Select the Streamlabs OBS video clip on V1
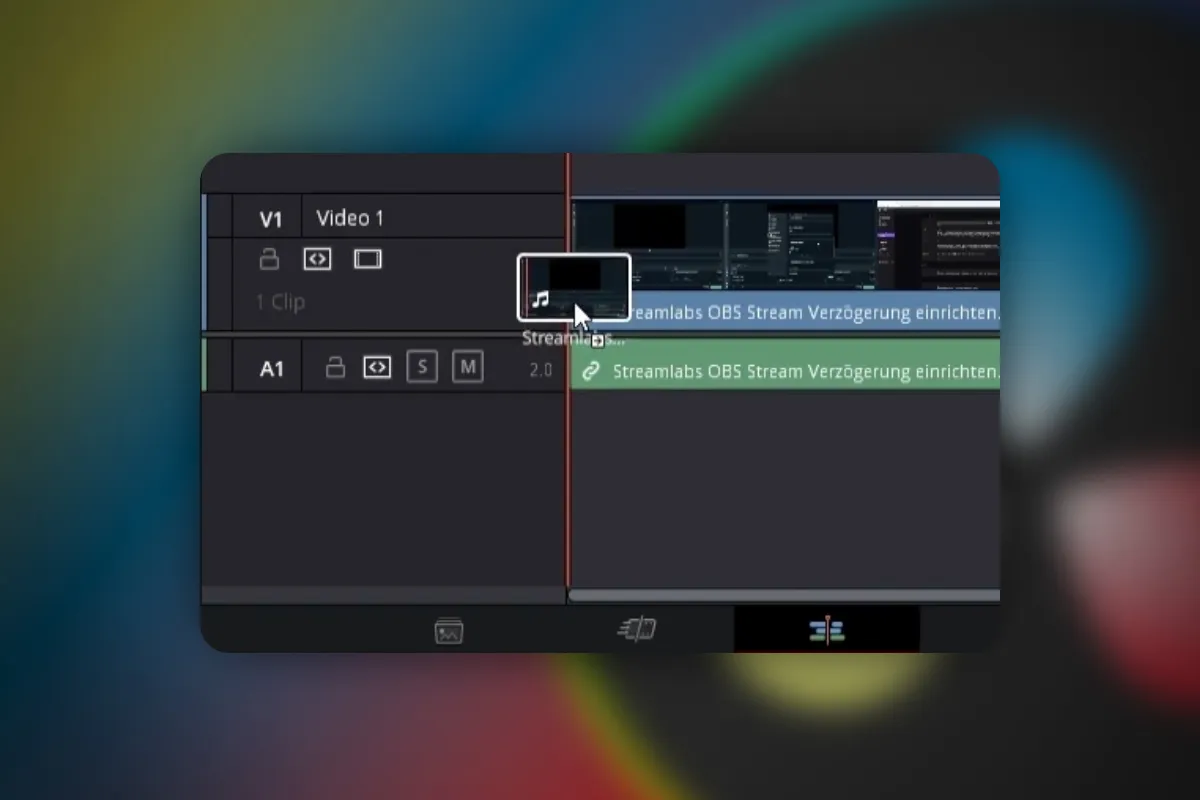This screenshot has height=800, width=1200. [x=786, y=264]
